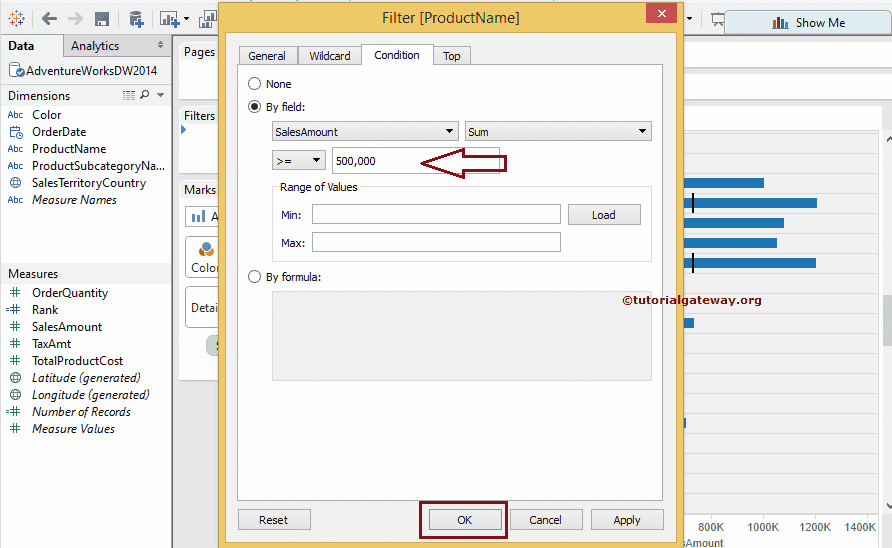Select the ProductSubcategoryNa... dimension
The image size is (892, 548).
tap(98, 166)
